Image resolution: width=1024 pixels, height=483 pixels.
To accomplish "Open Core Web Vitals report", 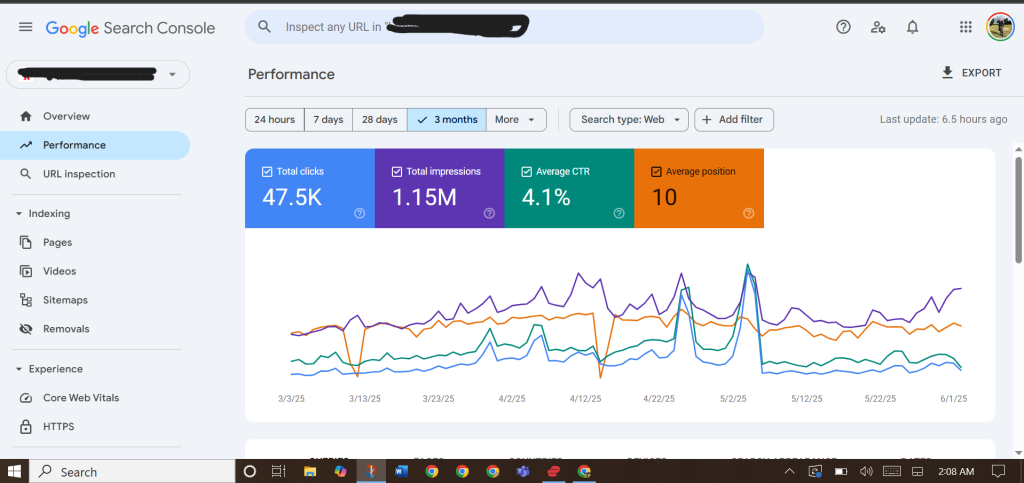I will tap(80, 398).
